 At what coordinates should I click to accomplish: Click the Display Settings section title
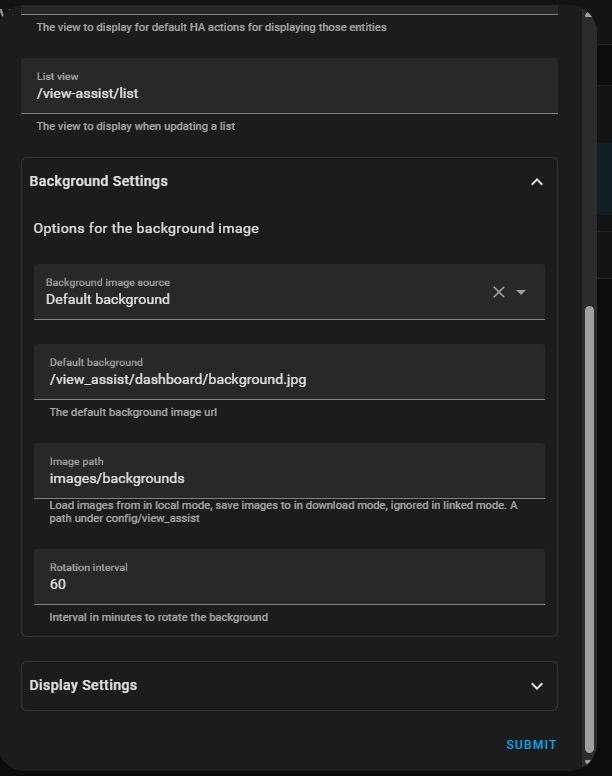[x=83, y=685]
